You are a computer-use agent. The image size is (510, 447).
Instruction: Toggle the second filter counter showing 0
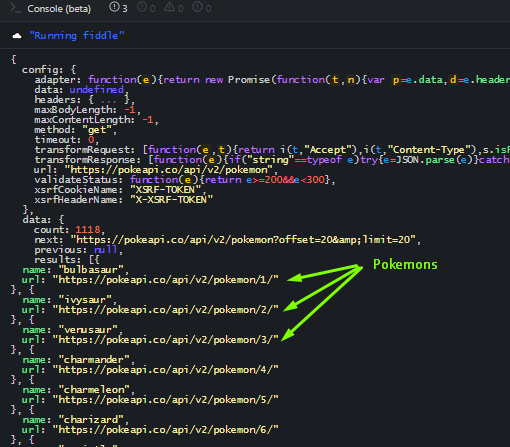(x=146, y=7)
